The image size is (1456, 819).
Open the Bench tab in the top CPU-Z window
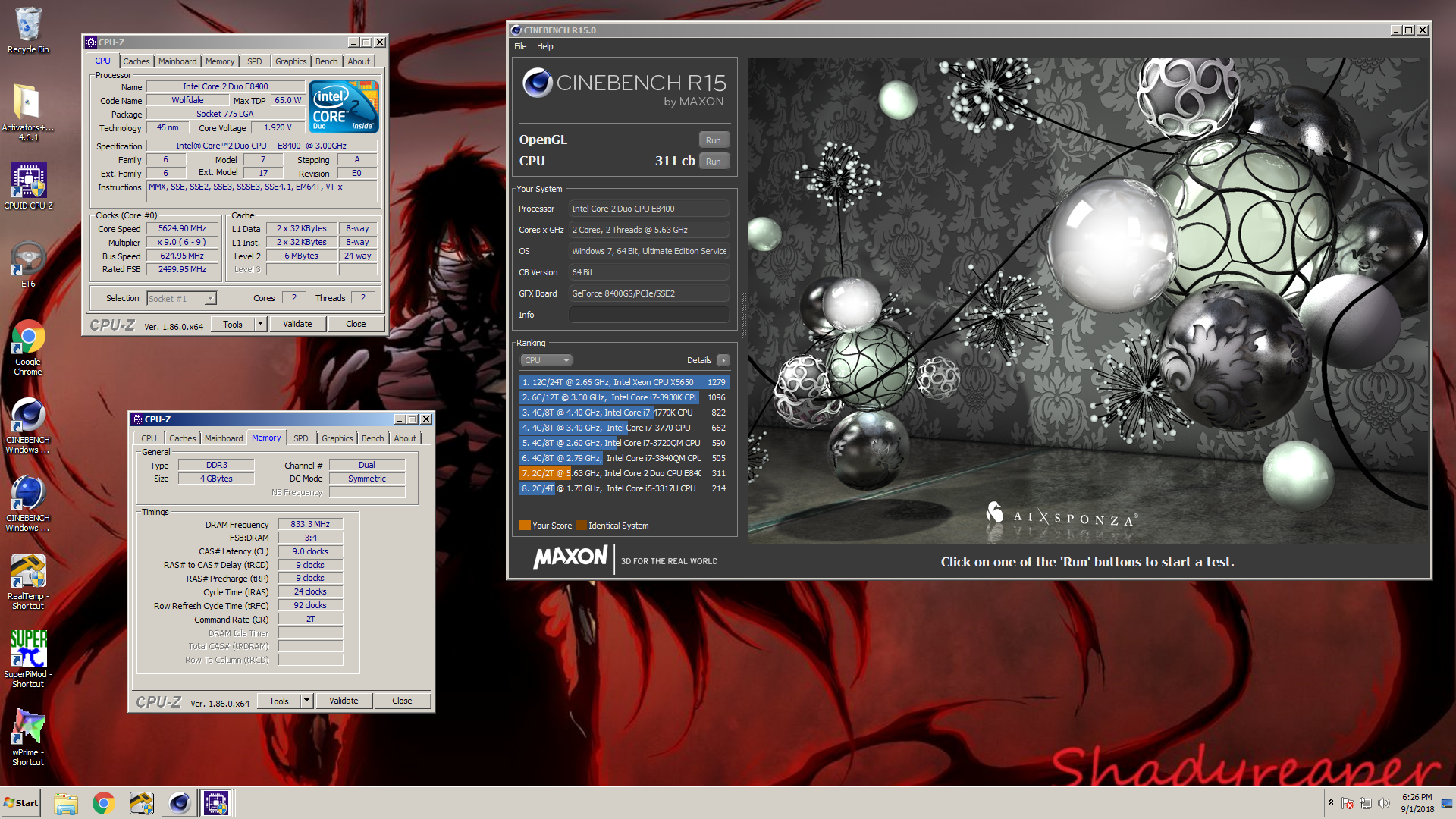pos(327,61)
